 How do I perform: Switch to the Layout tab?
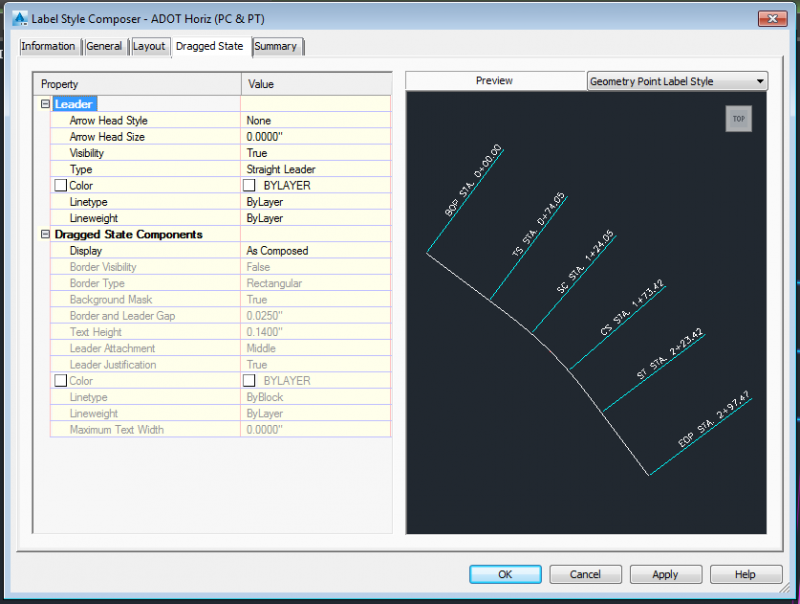pyautogui.click(x=150, y=46)
